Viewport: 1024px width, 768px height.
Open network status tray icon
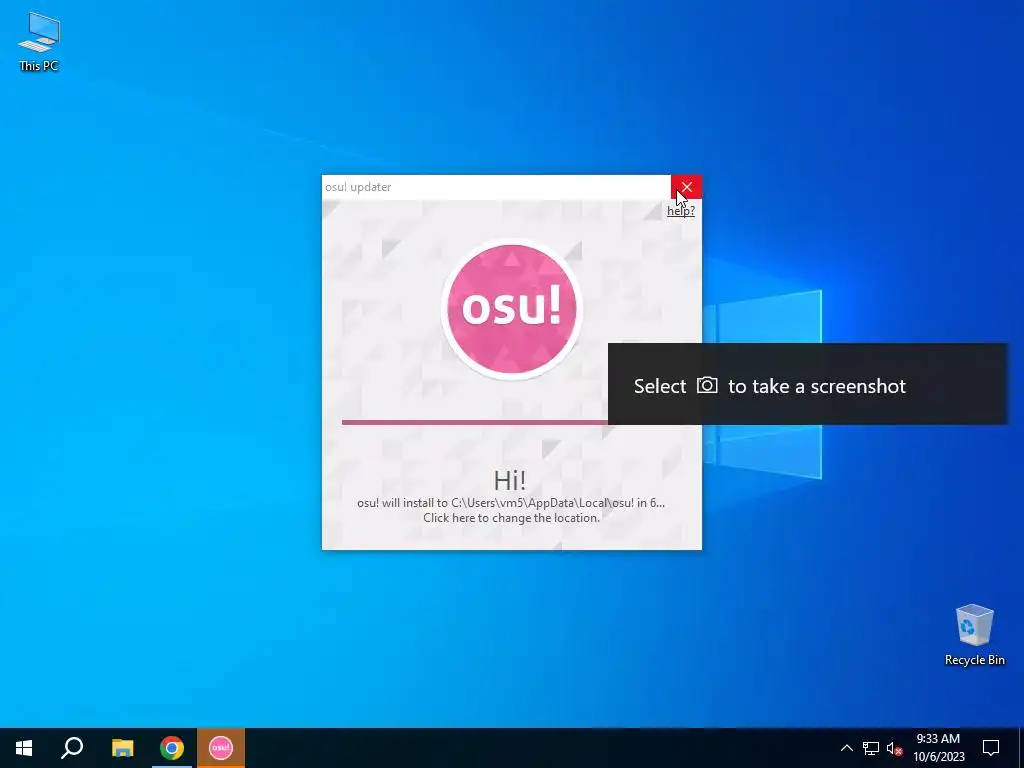[x=871, y=748]
